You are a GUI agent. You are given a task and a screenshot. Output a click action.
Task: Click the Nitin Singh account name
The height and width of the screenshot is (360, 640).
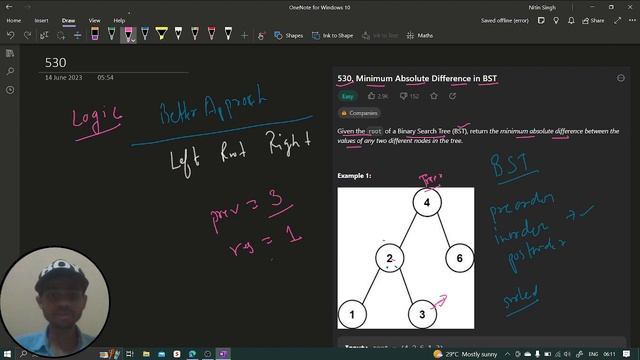[x=542, y=7]
